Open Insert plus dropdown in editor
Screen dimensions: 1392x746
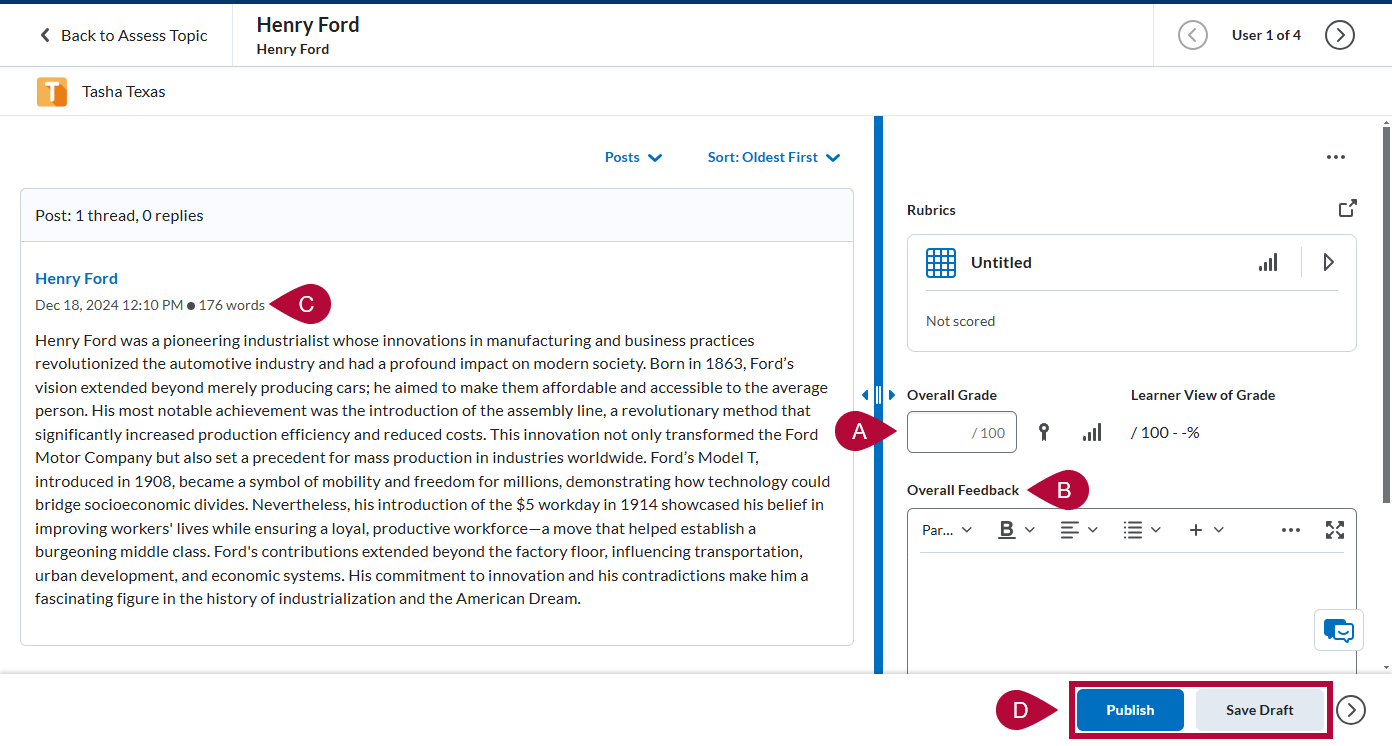pyautogui.click(x=1206, y=530)
